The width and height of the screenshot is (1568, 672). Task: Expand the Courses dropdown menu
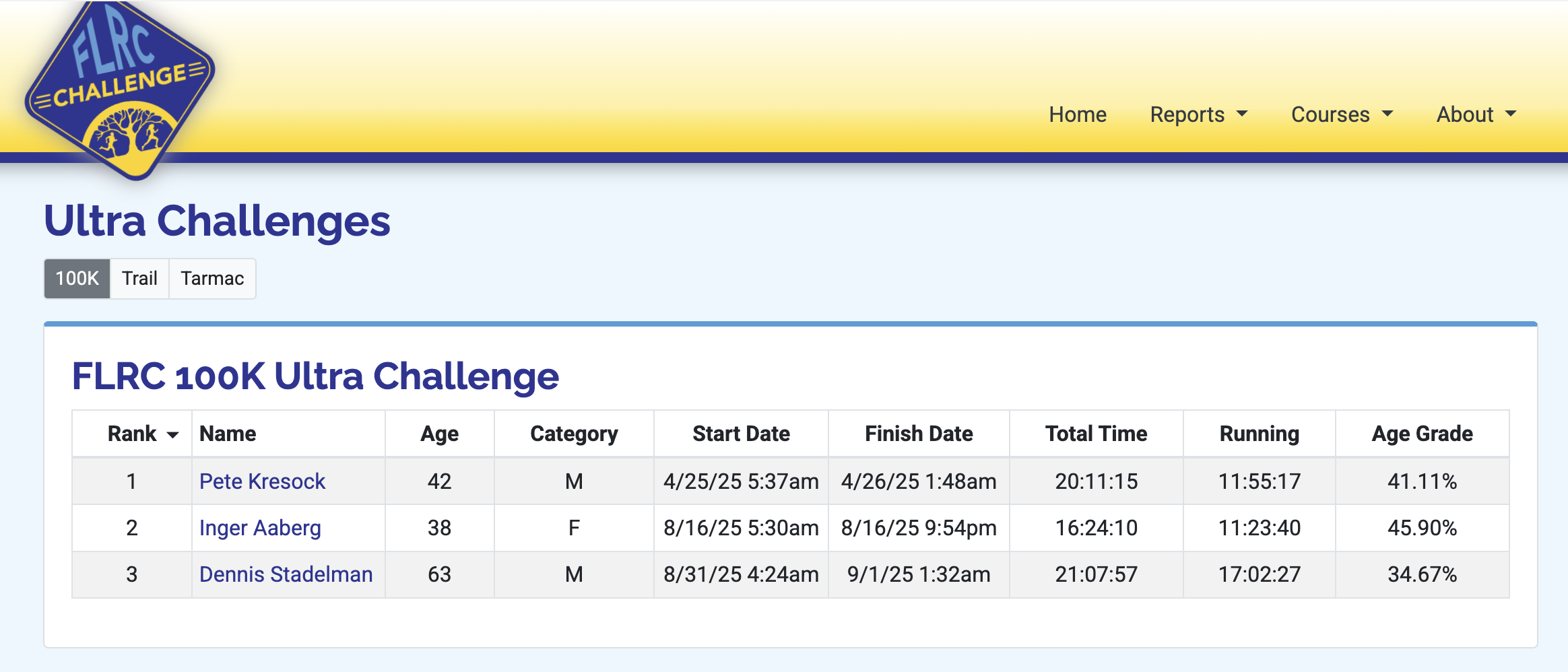coord(1341,114)
